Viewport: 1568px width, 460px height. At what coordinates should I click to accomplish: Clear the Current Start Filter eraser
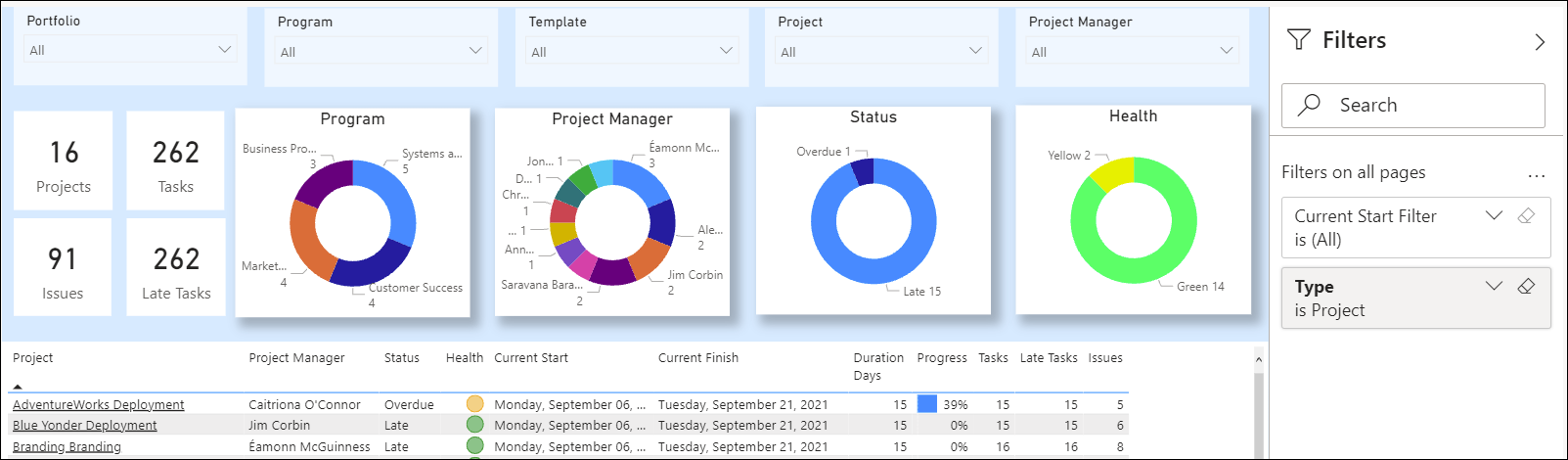point(1526,216)
